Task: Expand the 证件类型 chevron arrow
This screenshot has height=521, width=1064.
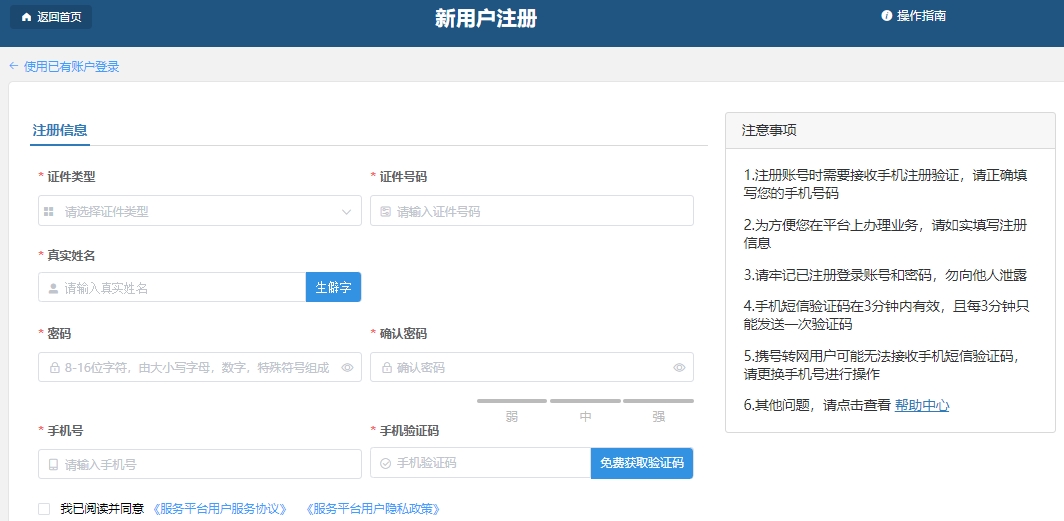Action: point(347,212)
